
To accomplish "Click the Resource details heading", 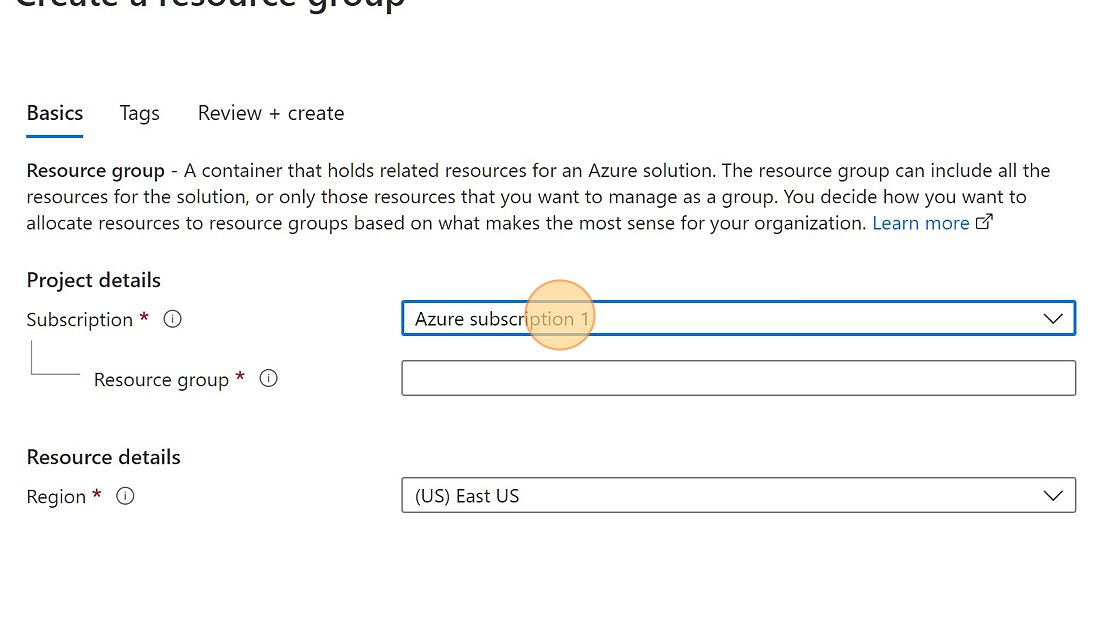I will pyautogui.click(x=104, y=457).
